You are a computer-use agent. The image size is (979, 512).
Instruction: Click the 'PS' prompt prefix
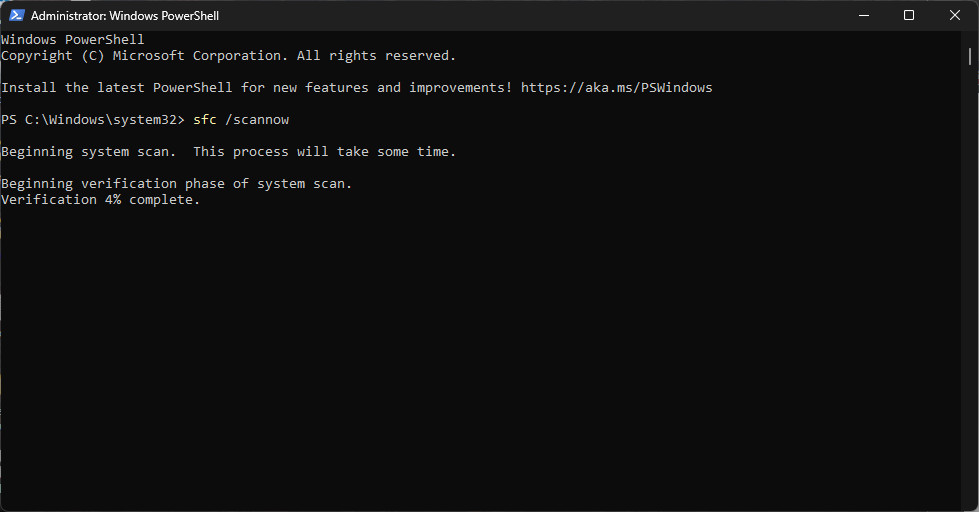(x=9, y=120)
